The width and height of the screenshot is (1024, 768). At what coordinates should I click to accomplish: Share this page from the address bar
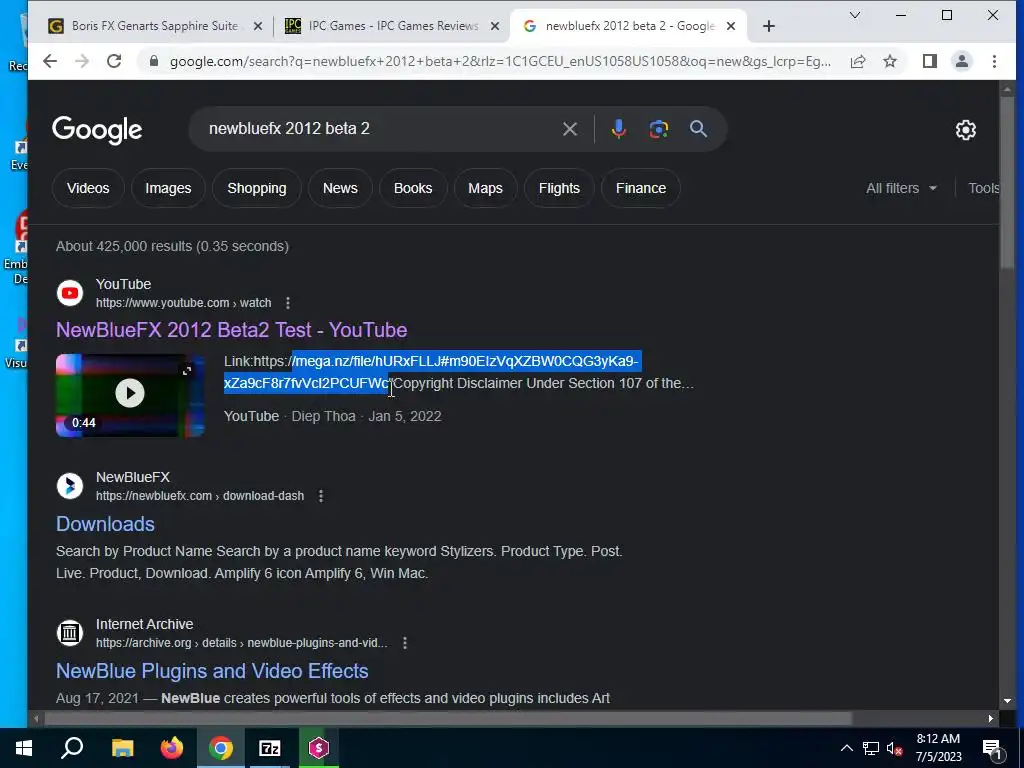[858, 61]
